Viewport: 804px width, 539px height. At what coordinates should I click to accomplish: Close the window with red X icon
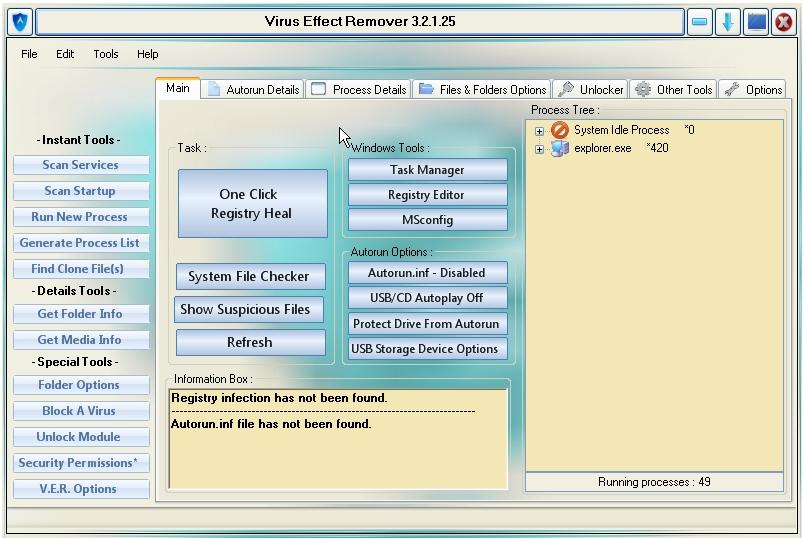pos(784,22)
